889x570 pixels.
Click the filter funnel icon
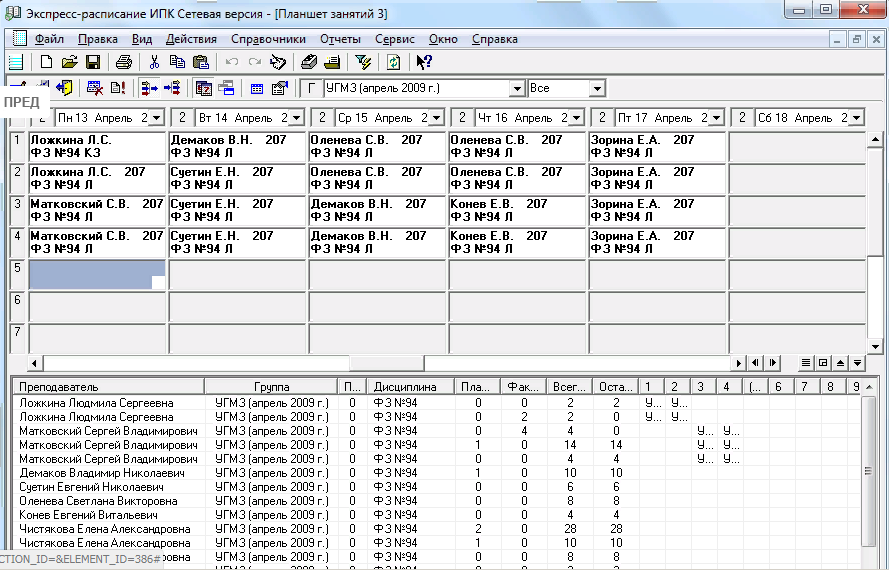click(x=363, y=63)
